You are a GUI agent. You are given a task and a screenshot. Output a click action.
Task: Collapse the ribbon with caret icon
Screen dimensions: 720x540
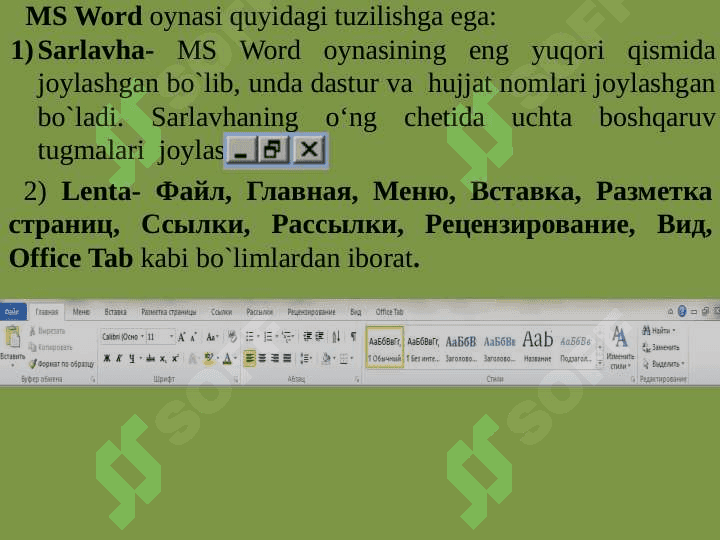coord(670,312)
